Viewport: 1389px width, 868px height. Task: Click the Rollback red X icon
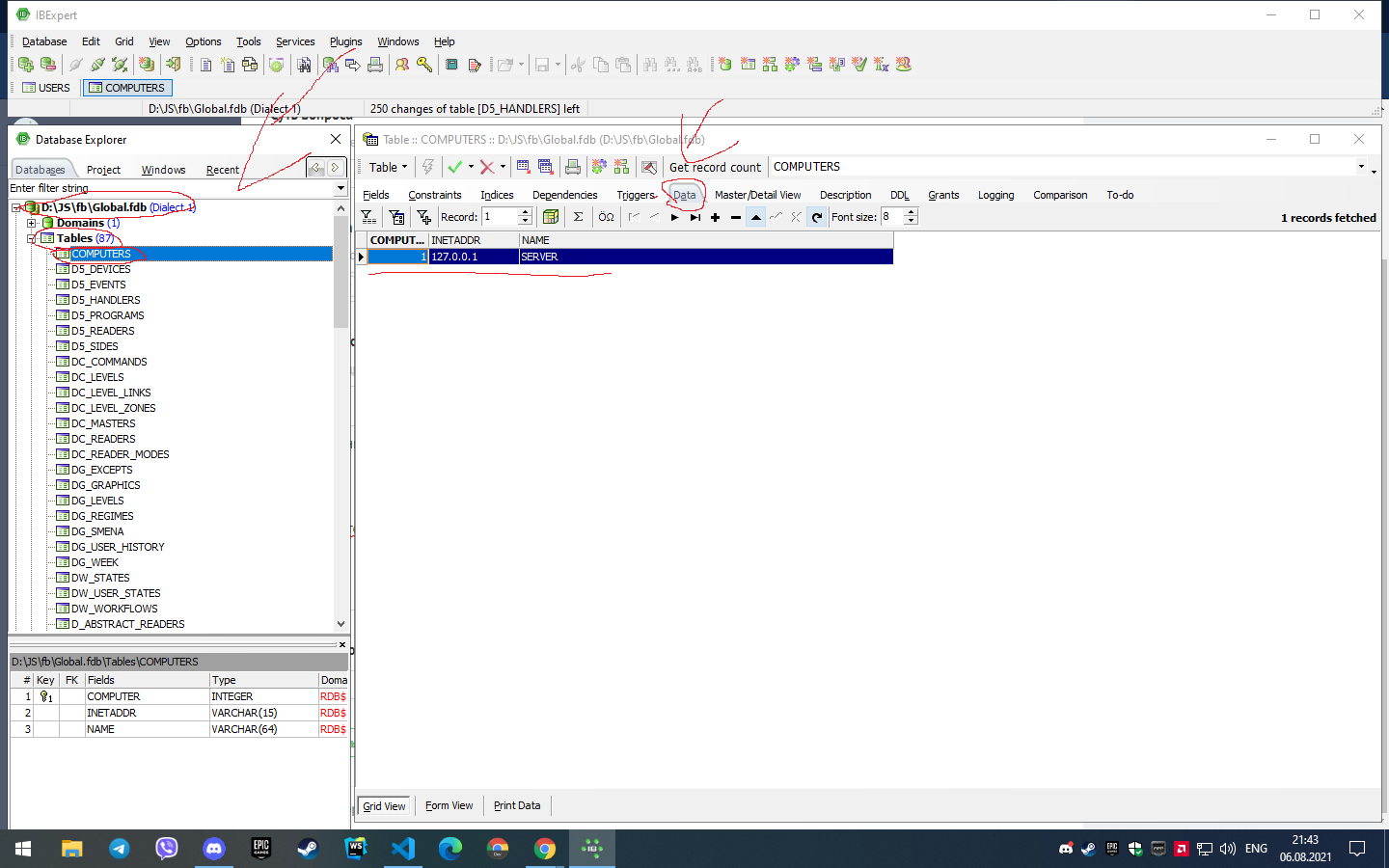(x=487, y=167)
